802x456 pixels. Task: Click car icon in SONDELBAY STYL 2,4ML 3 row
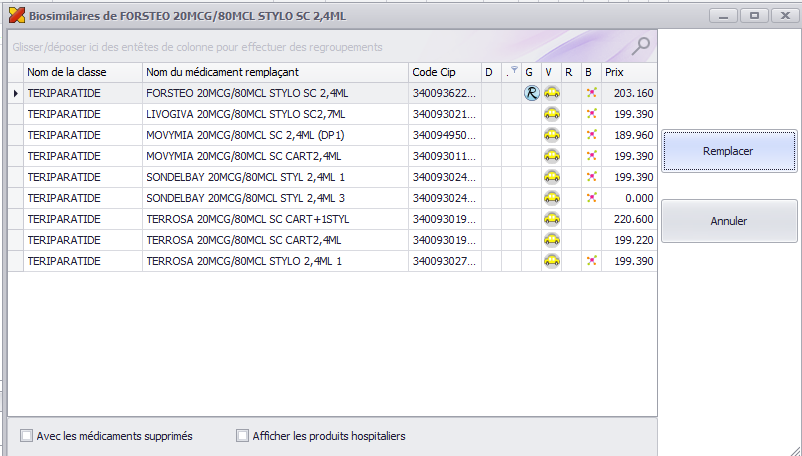click(x=551, y=198)
